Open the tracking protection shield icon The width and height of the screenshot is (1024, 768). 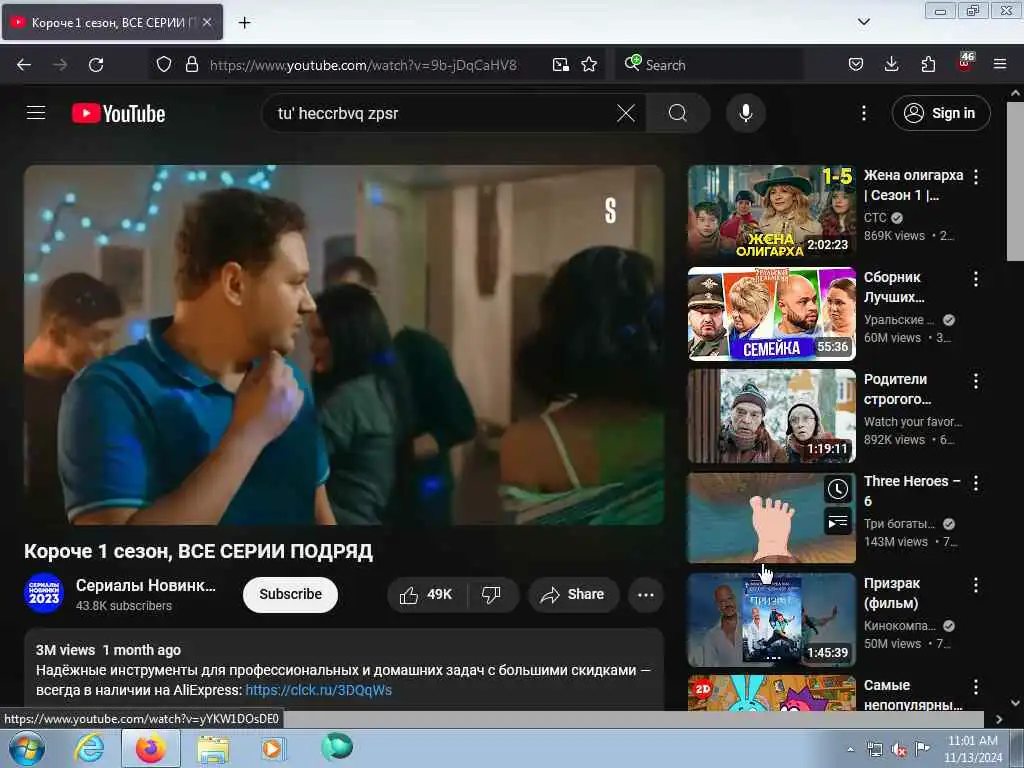[164, 65]
